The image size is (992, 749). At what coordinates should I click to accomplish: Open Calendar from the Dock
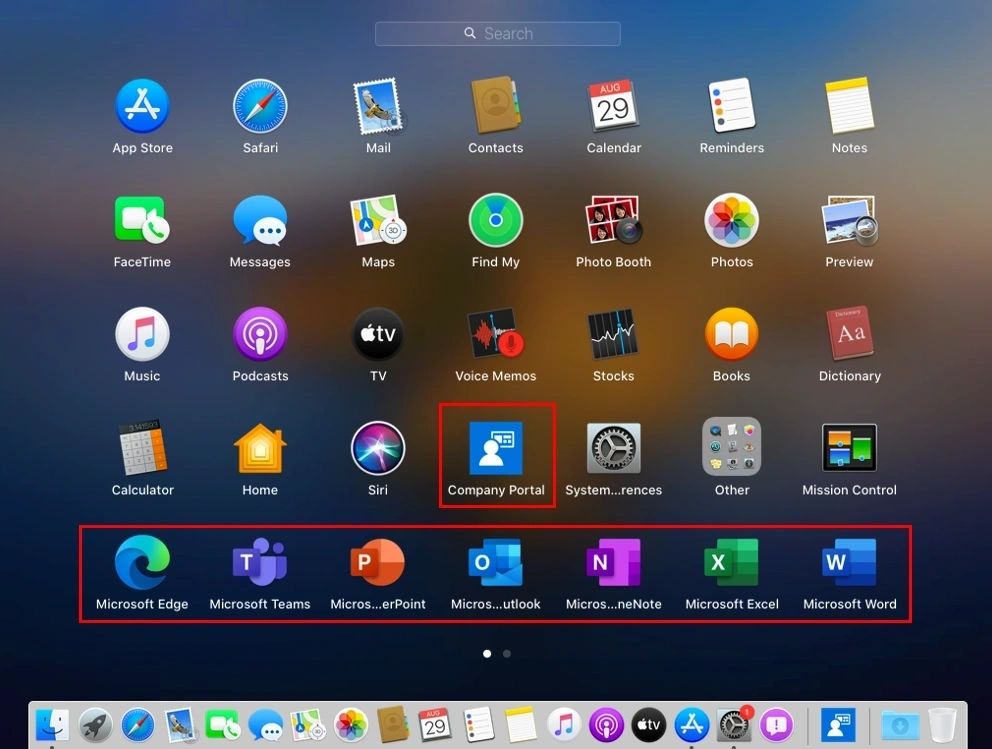(436, 725)
